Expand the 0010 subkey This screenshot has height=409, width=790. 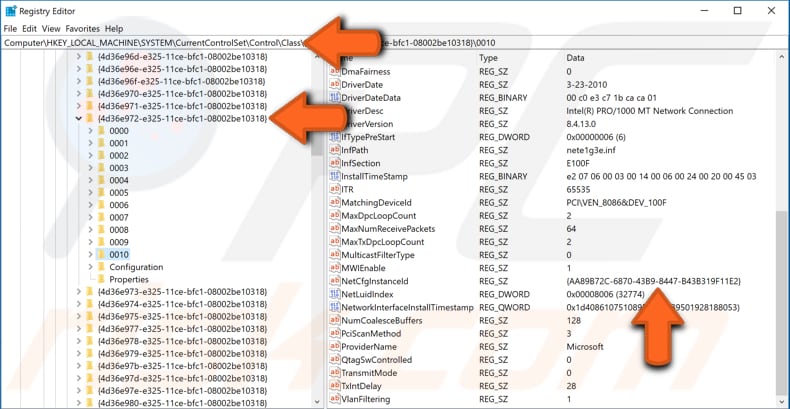[91, 254]
